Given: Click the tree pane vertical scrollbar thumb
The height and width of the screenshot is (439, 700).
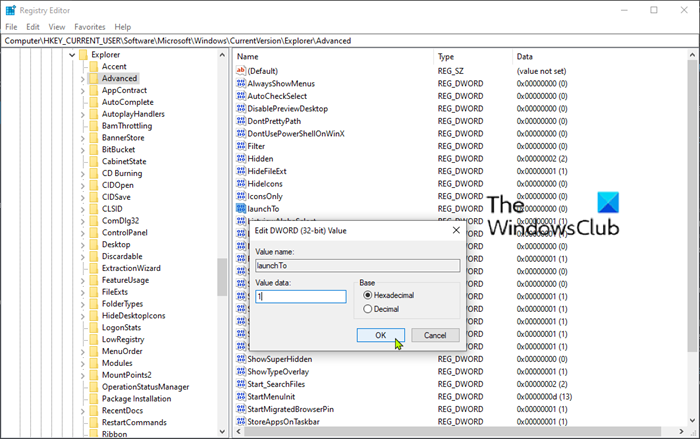Looking at the screenshot, I should point(222,277).
